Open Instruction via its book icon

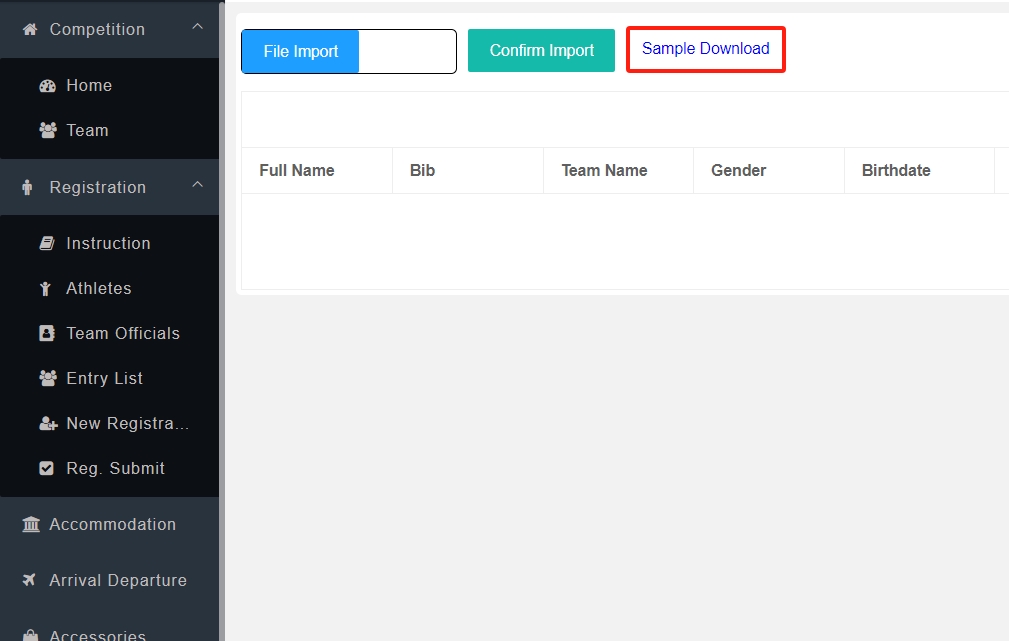pyautogui.click(x=47, y=243)
